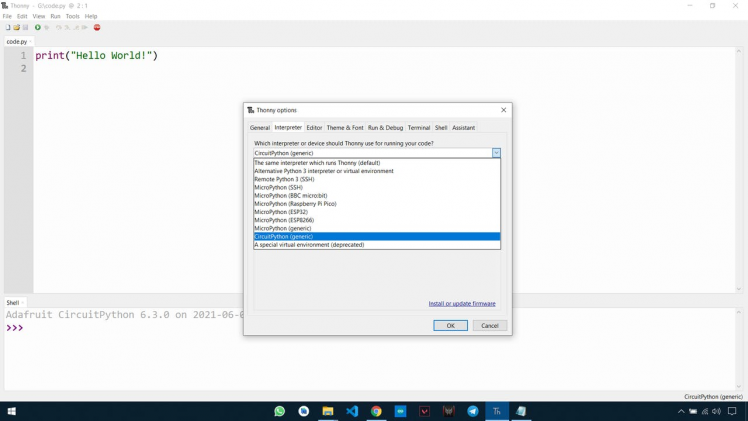748x421 pixels.
Task: Click the Step over toolbar icon
Action: pos(59,28)
